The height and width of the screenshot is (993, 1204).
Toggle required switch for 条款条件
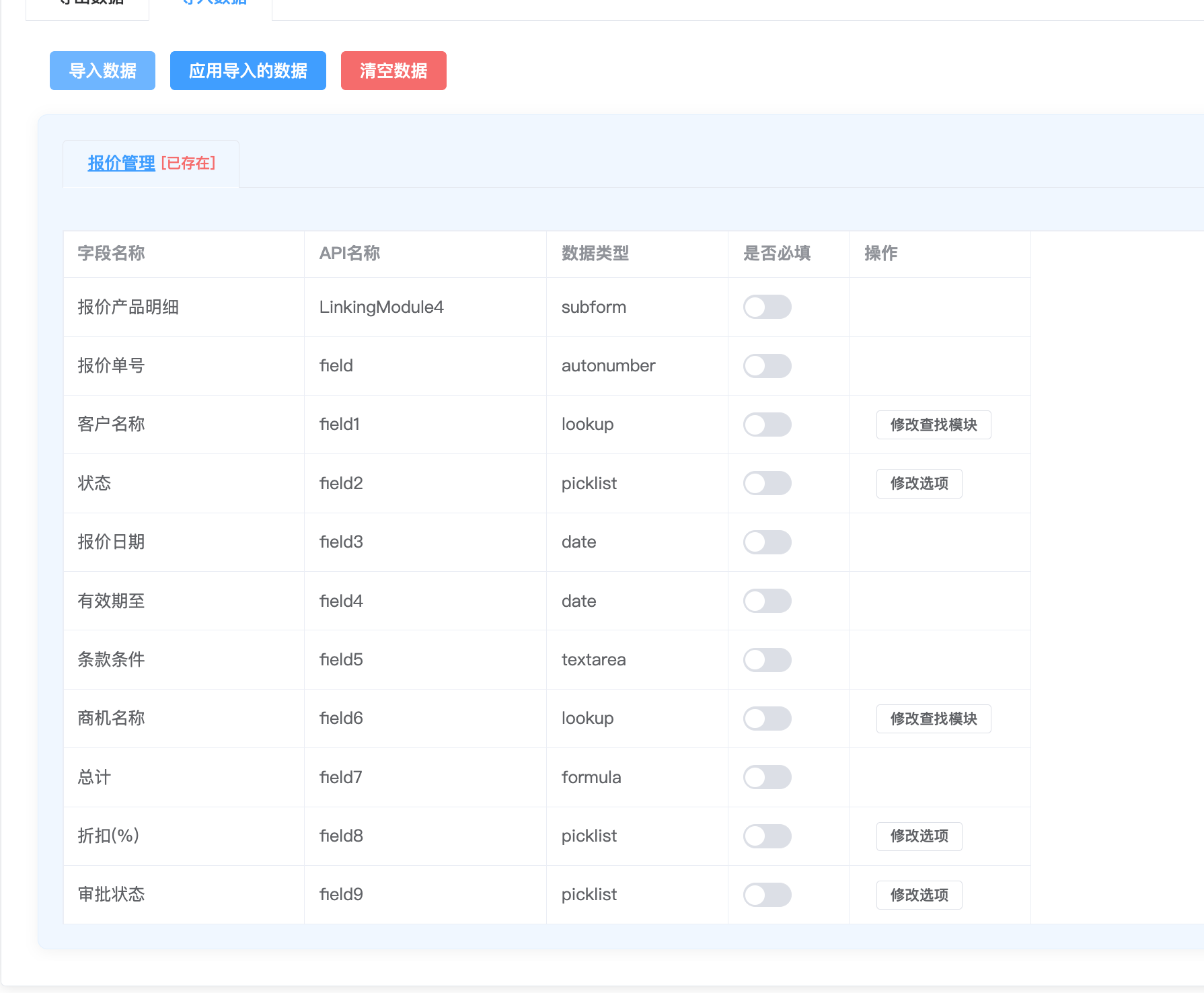pos(767,660)
